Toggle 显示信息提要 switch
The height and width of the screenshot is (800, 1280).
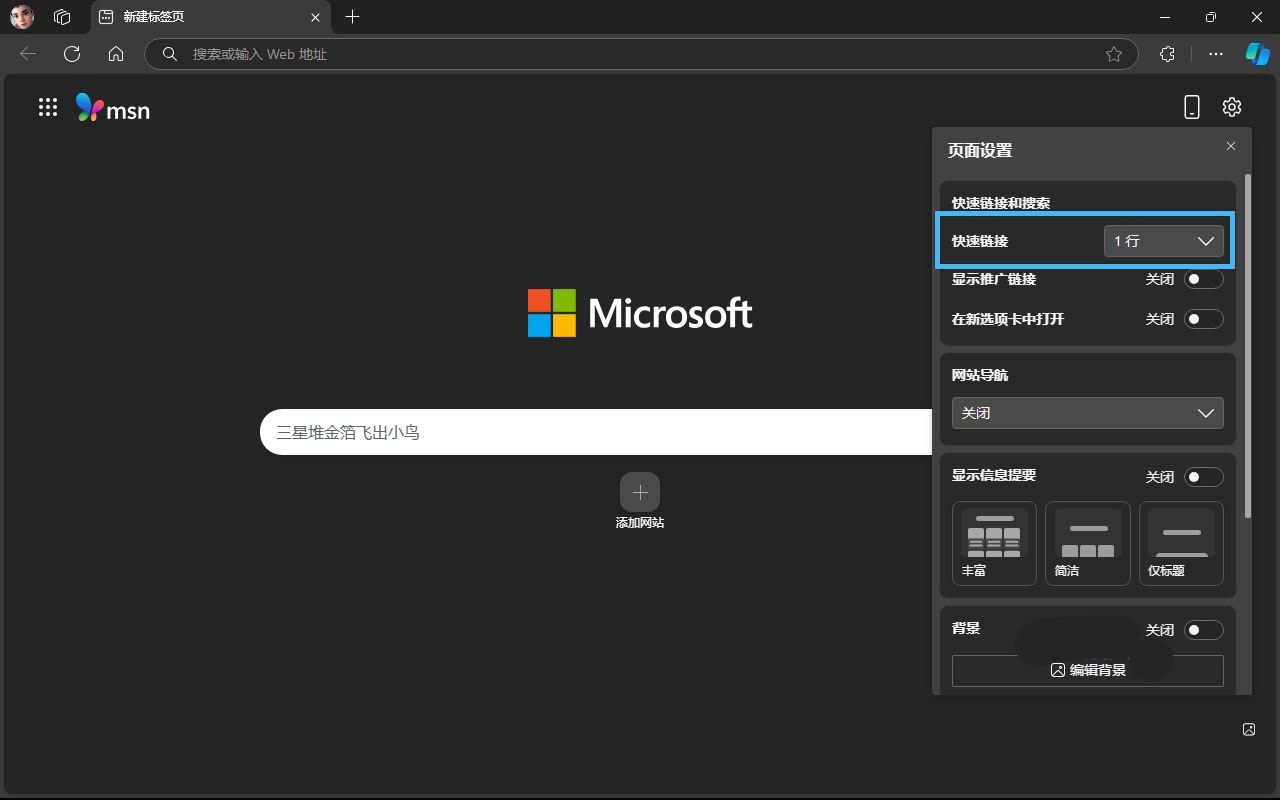click(1204, 477)
